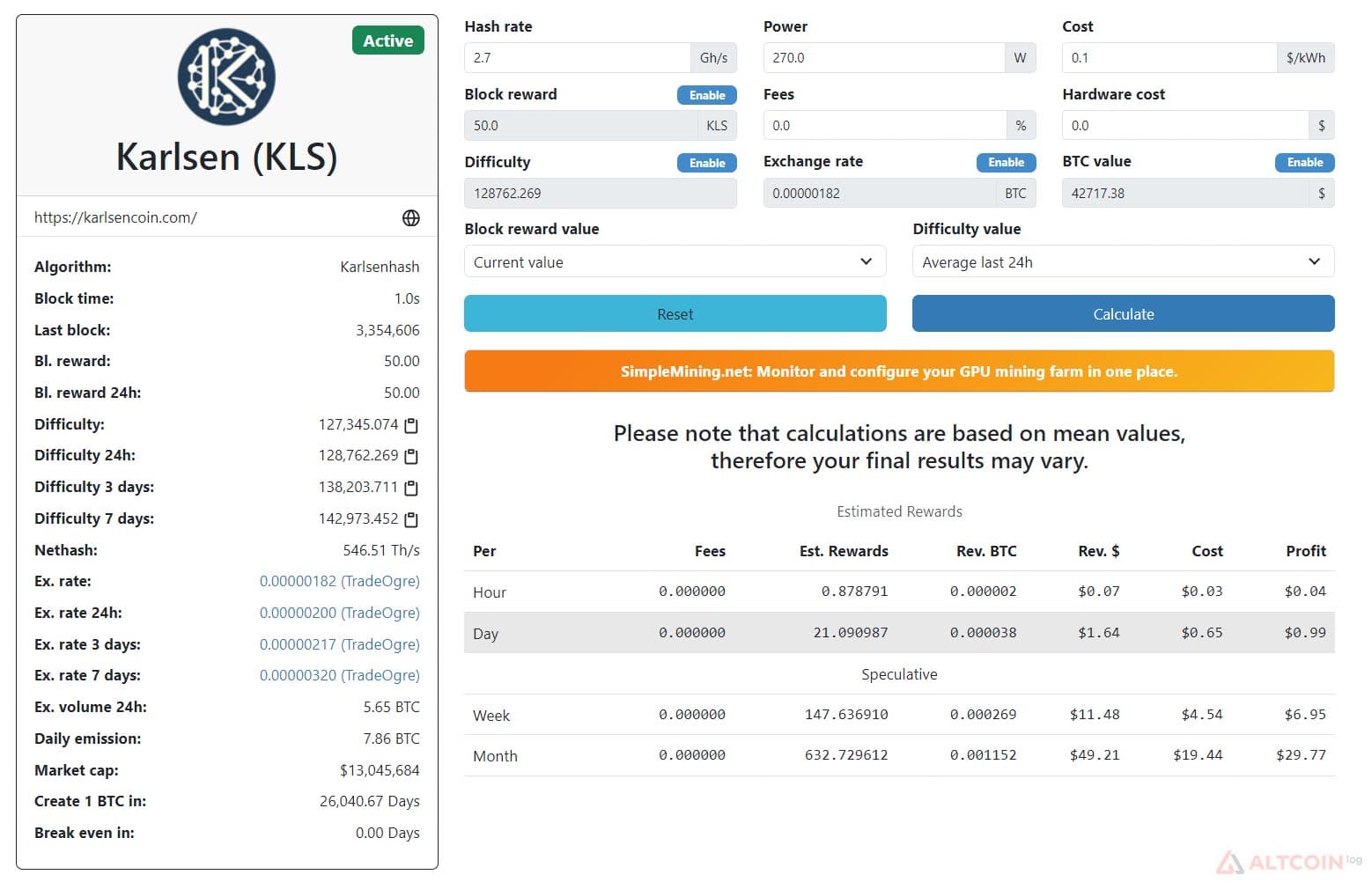Open Ex. rate TradeOgre link

(339, 581)
